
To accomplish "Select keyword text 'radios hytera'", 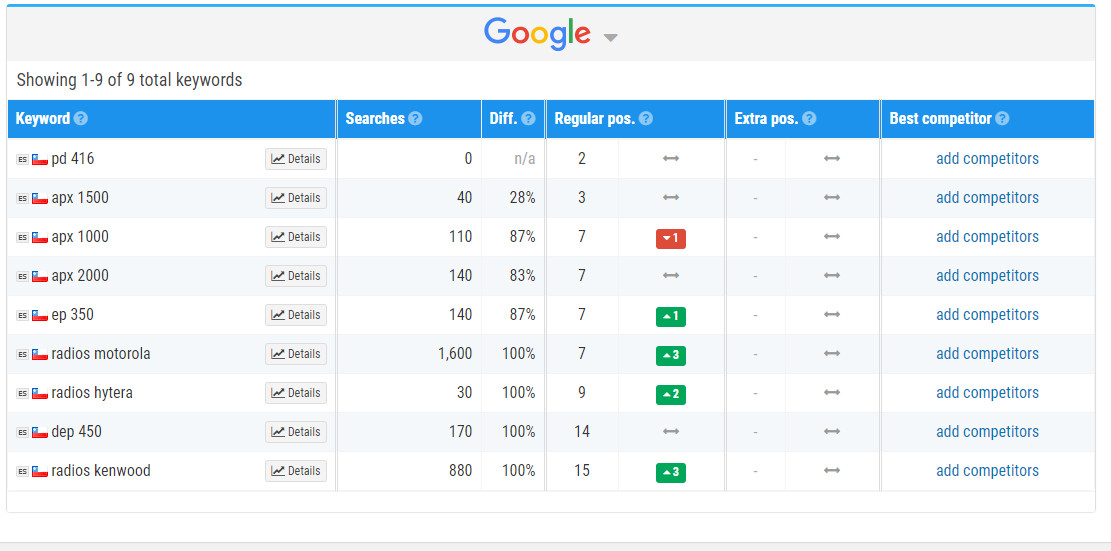I will (92, 392).
